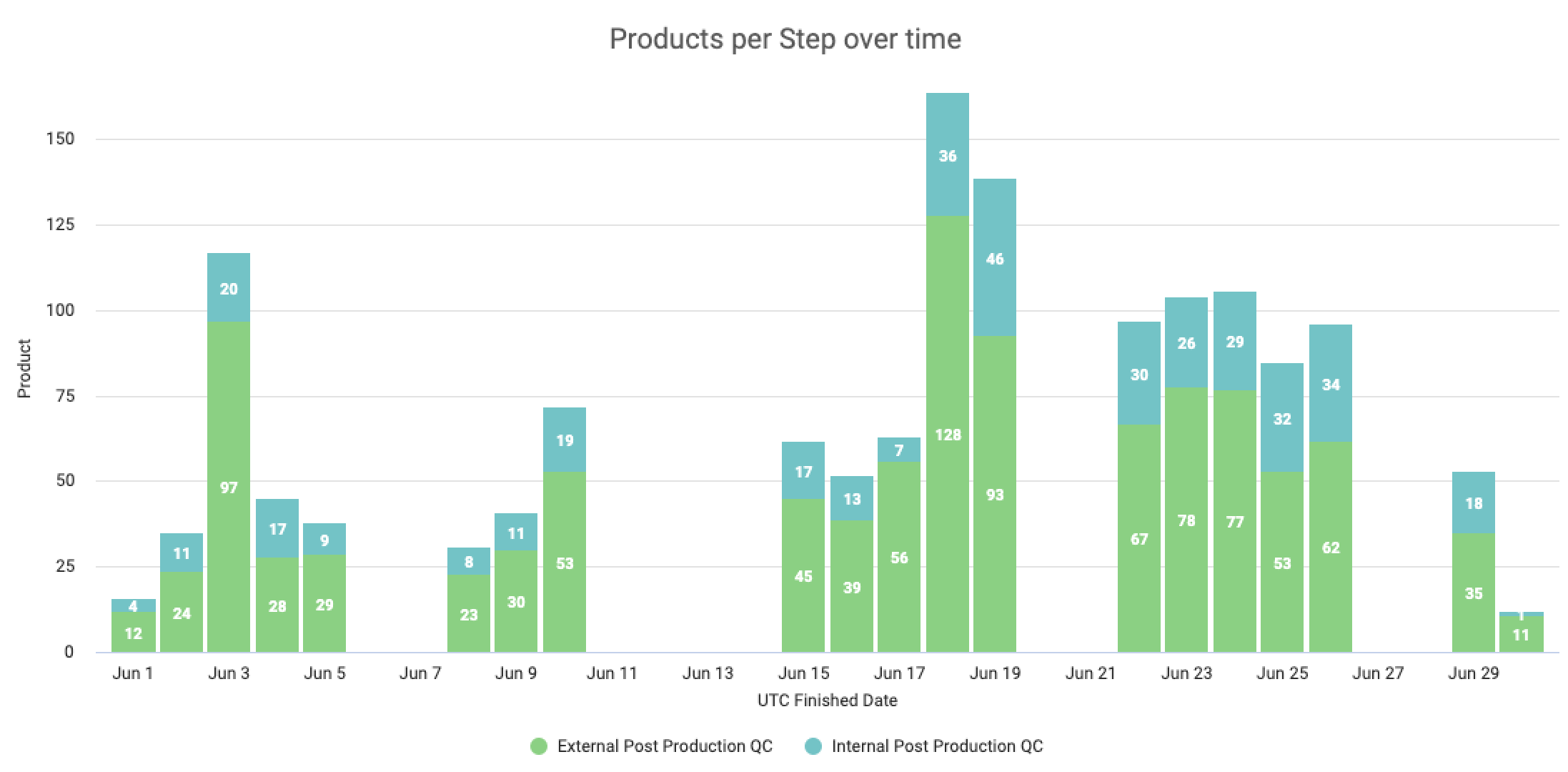Screen dimensions: 1568x772
Task: Select the teal segment labeled 7
Action: [x=899, y=450]
